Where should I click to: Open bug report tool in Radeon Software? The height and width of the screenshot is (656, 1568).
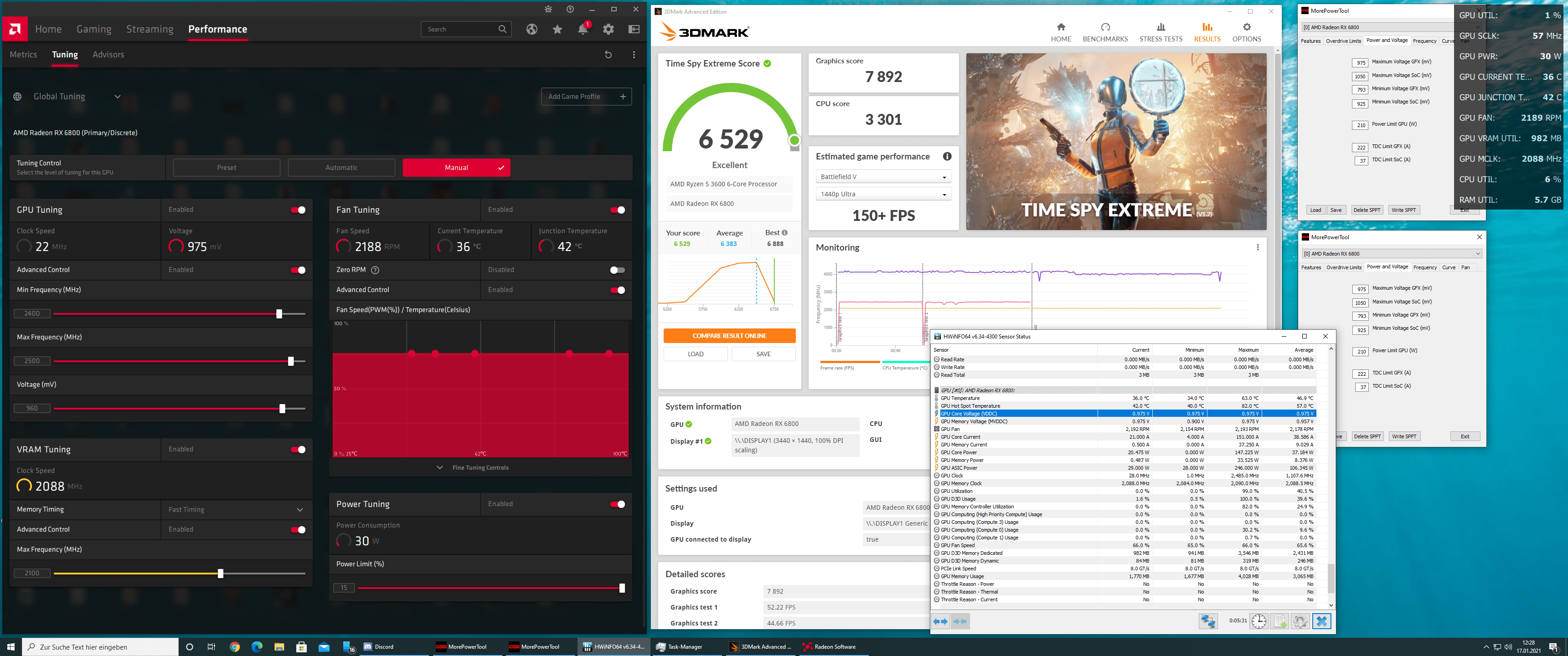[548, 9]
